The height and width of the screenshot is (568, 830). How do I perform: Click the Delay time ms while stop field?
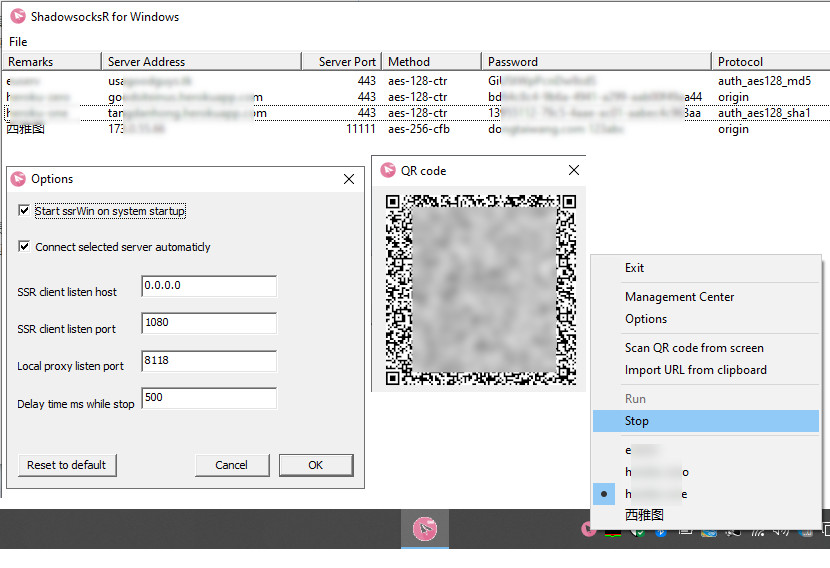click(x=209, y=398)
